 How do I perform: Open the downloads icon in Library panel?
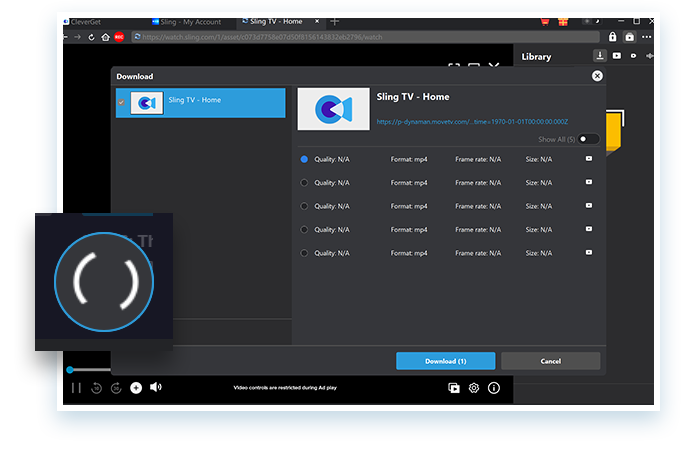click(599, 56)
